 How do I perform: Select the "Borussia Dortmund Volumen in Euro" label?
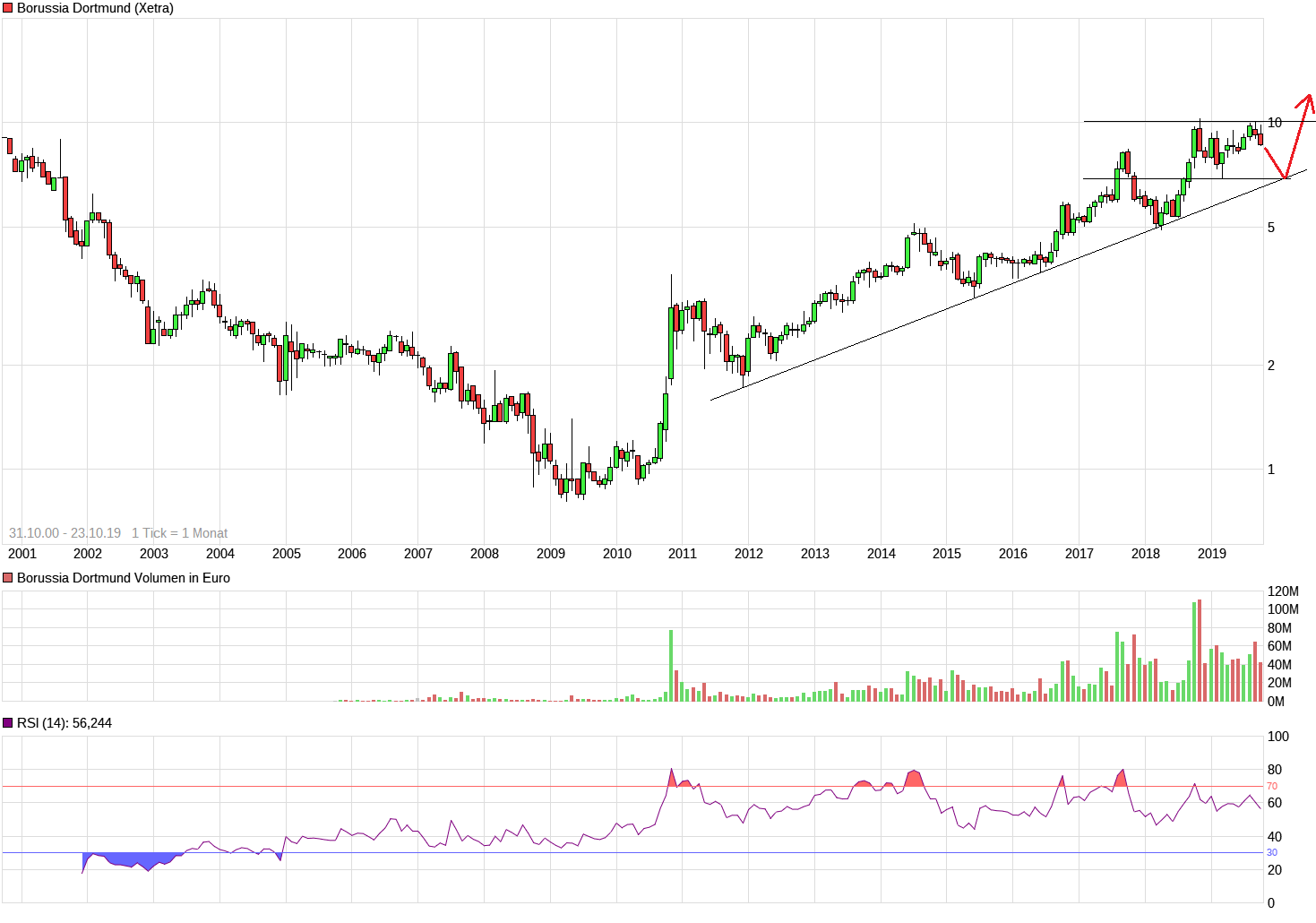coord(124,578)
